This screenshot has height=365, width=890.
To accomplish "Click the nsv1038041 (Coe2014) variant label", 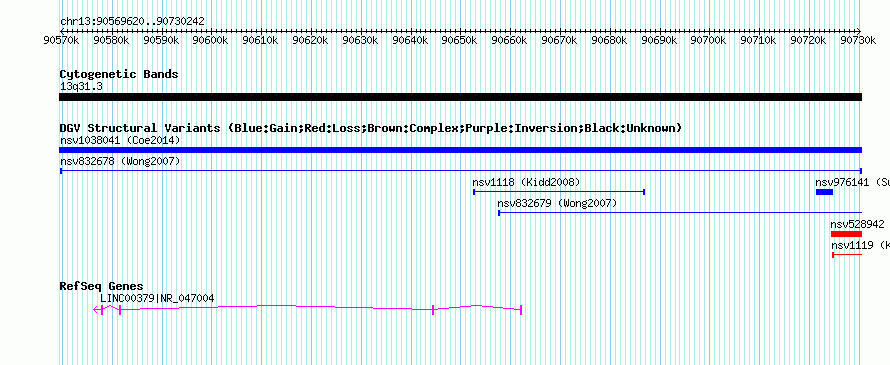I will click(120, 140).
